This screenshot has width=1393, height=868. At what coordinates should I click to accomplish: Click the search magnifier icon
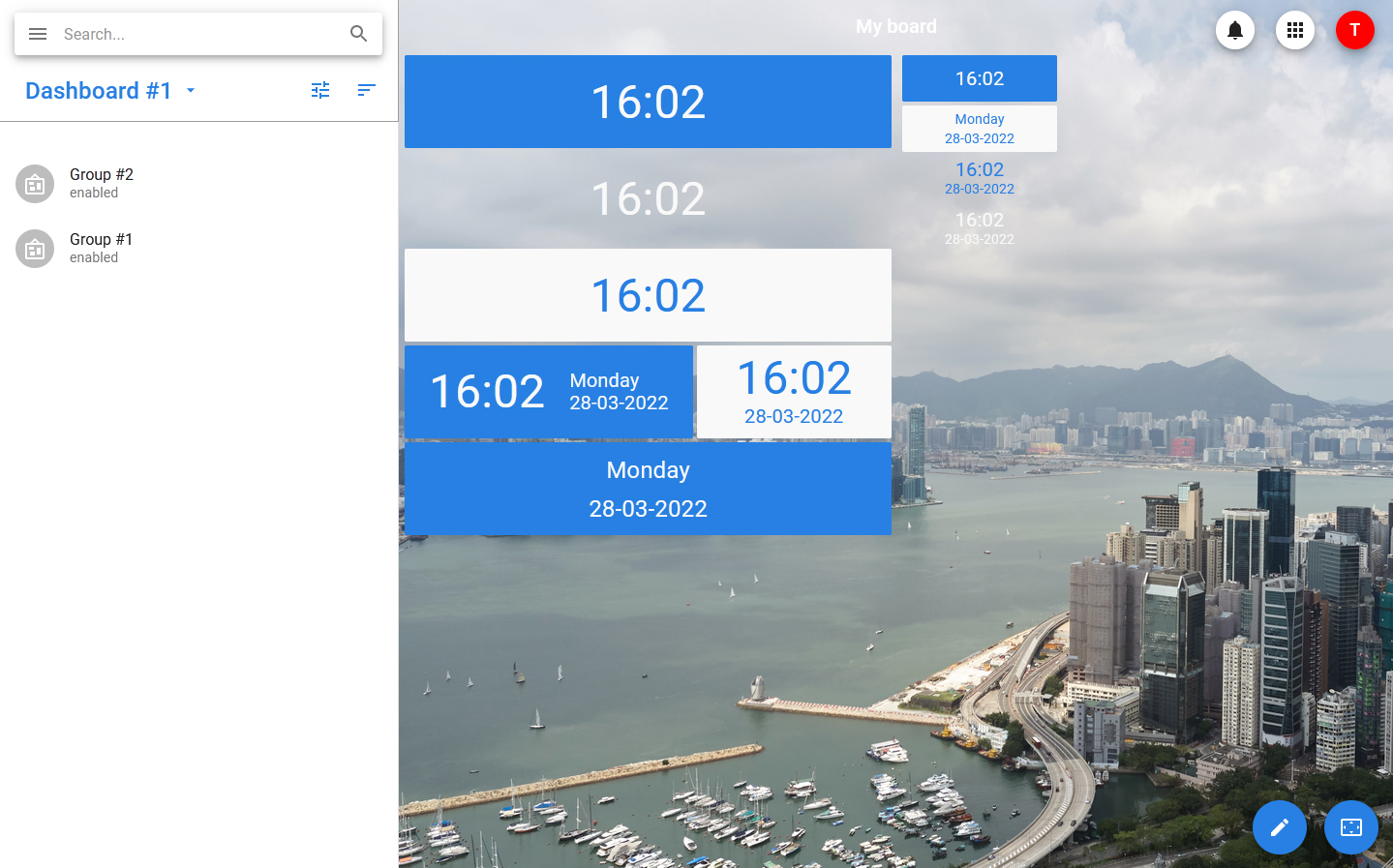[x=358, y=34]
